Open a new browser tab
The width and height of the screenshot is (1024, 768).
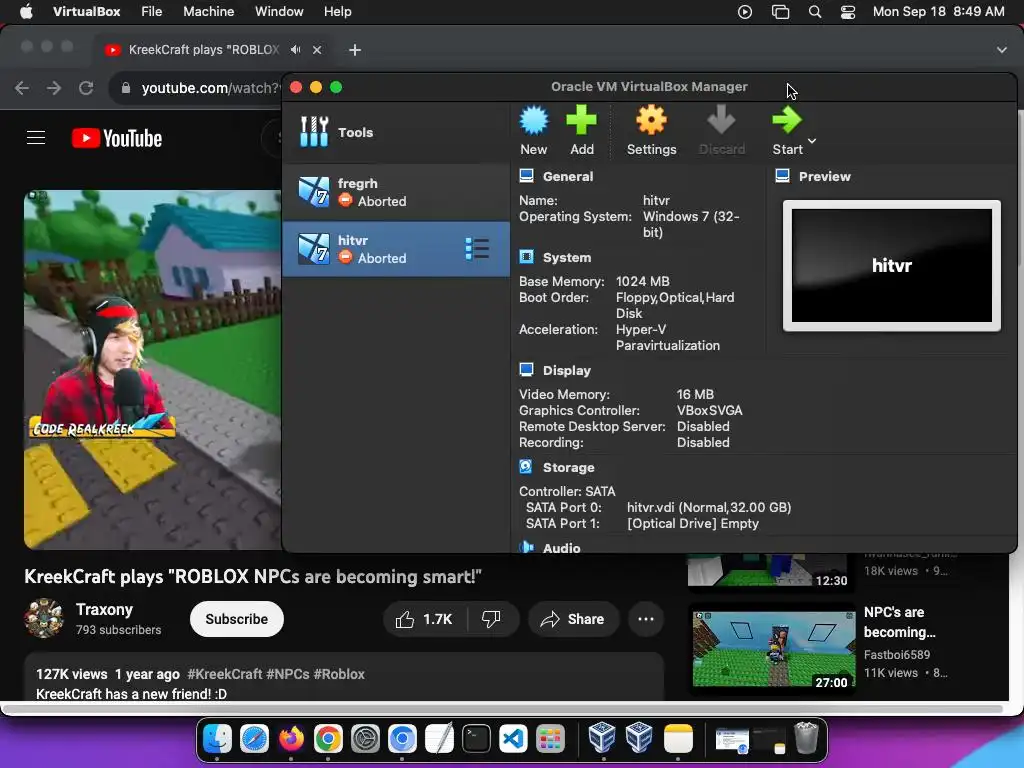355,50
